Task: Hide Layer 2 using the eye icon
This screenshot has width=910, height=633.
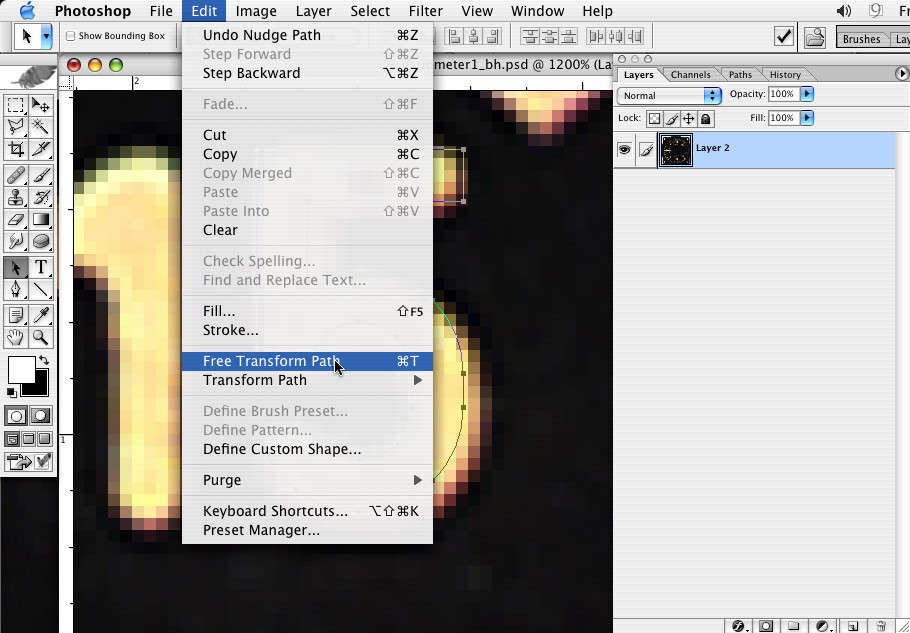Action: [624, 150]
